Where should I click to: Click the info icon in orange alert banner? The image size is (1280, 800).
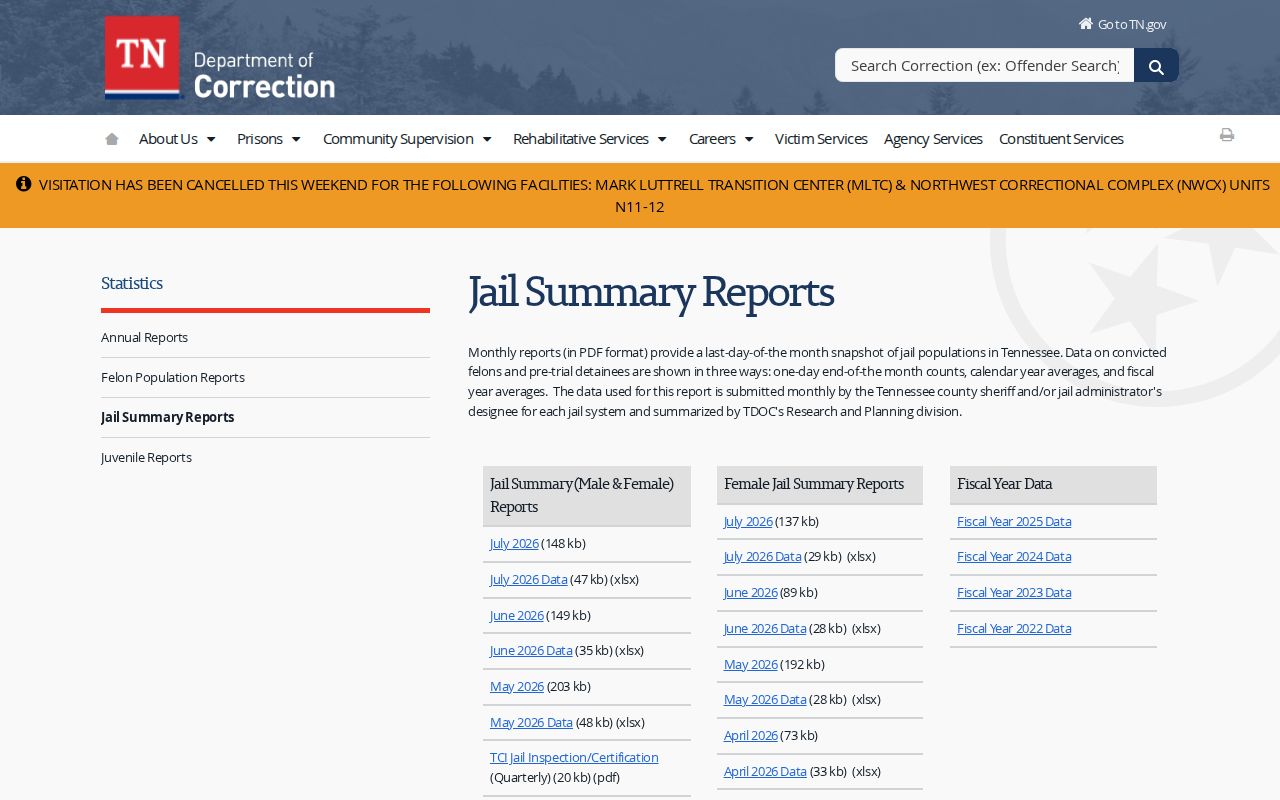[24, 184]
